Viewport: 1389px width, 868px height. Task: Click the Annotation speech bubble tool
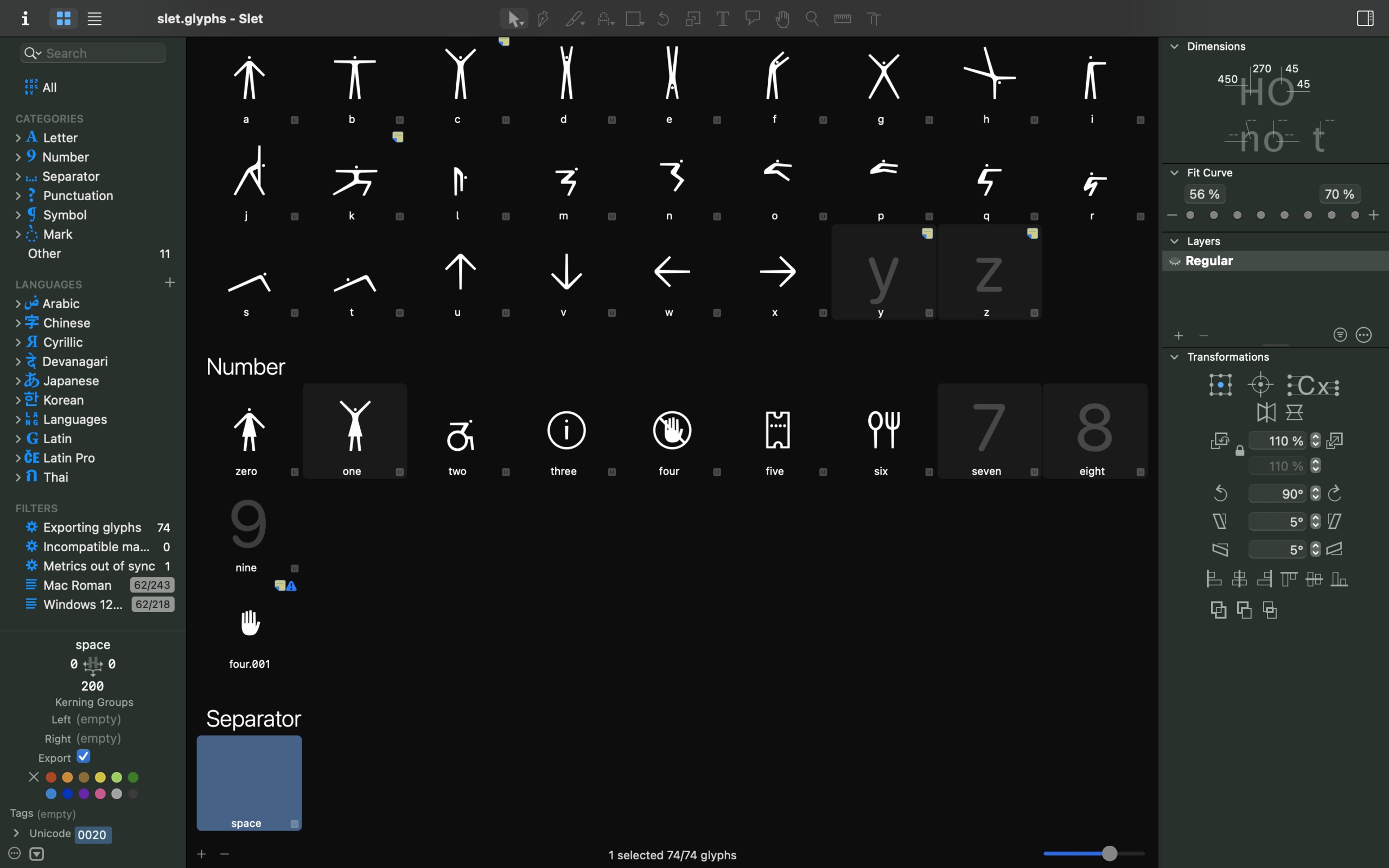tap(753, 19)
